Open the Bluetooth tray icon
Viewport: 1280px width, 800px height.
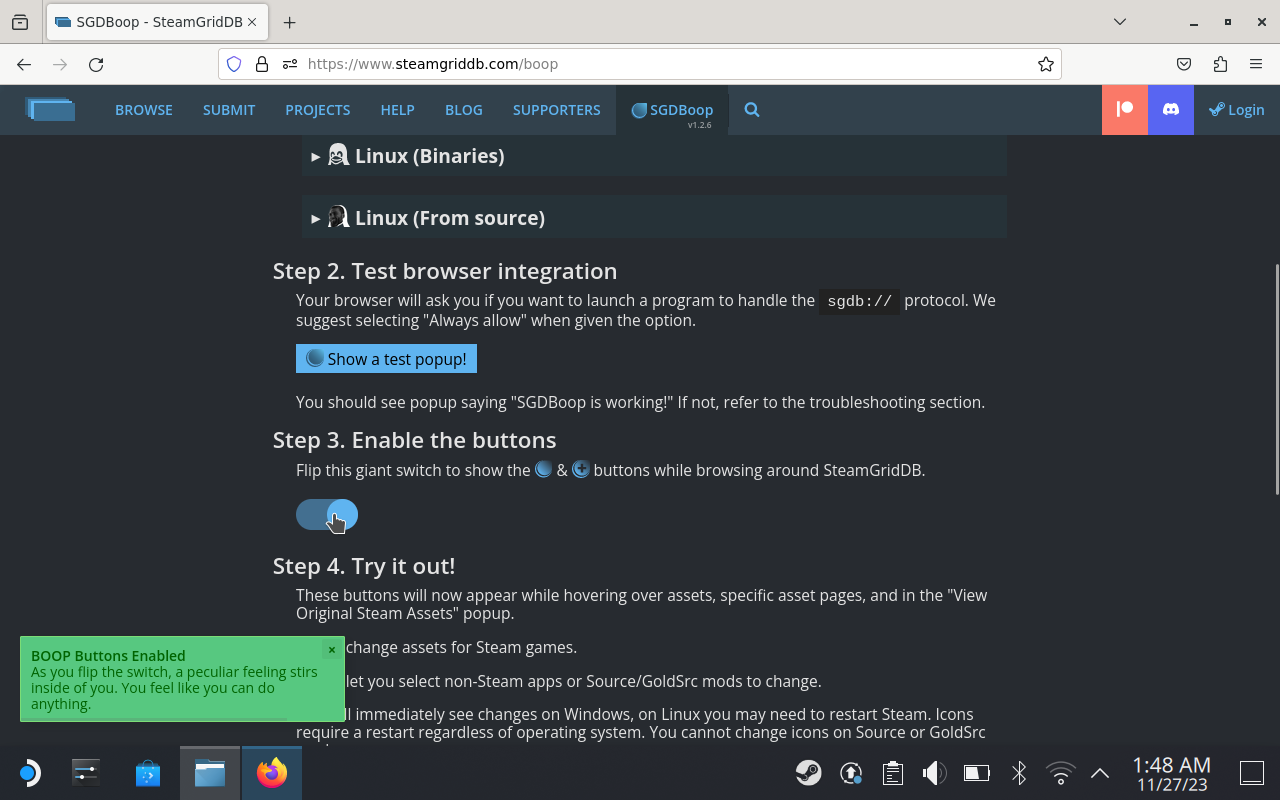1018,773
